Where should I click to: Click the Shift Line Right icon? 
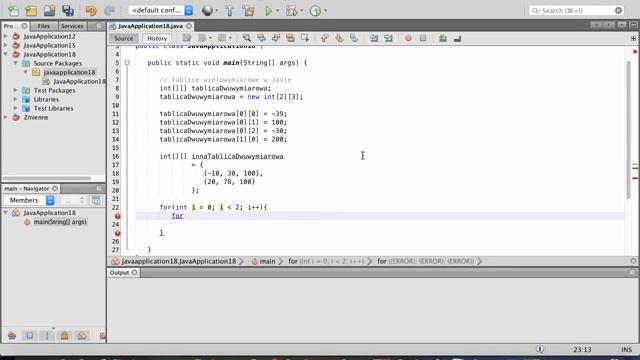click(x=388, y=38)
